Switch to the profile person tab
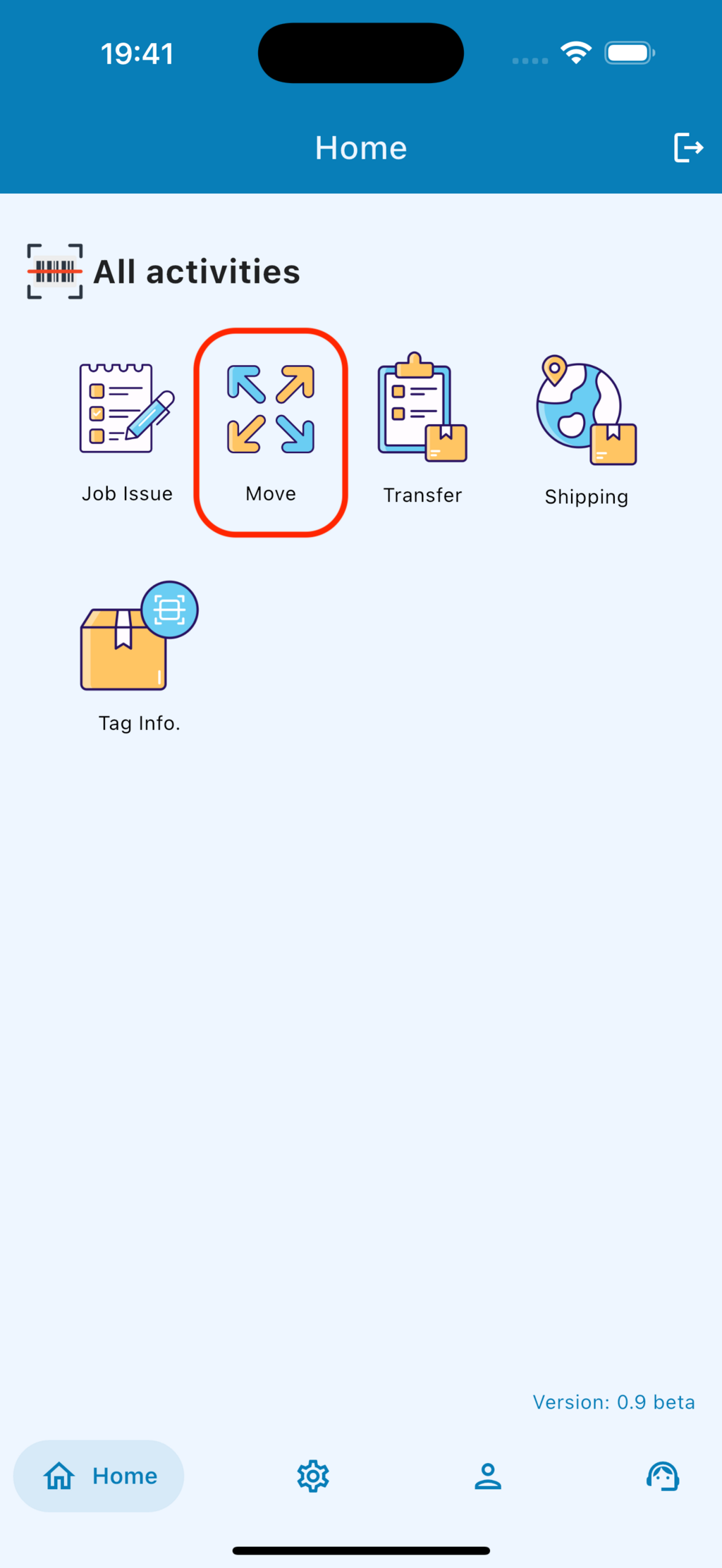This screenshot has width=722, height=1568. [x=488, y=1476]
